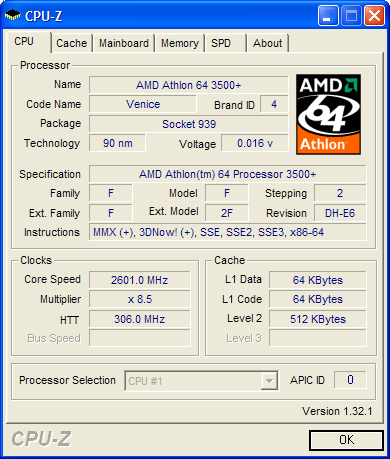
Task: Click the processor Name field
Action: click(189, 85)
